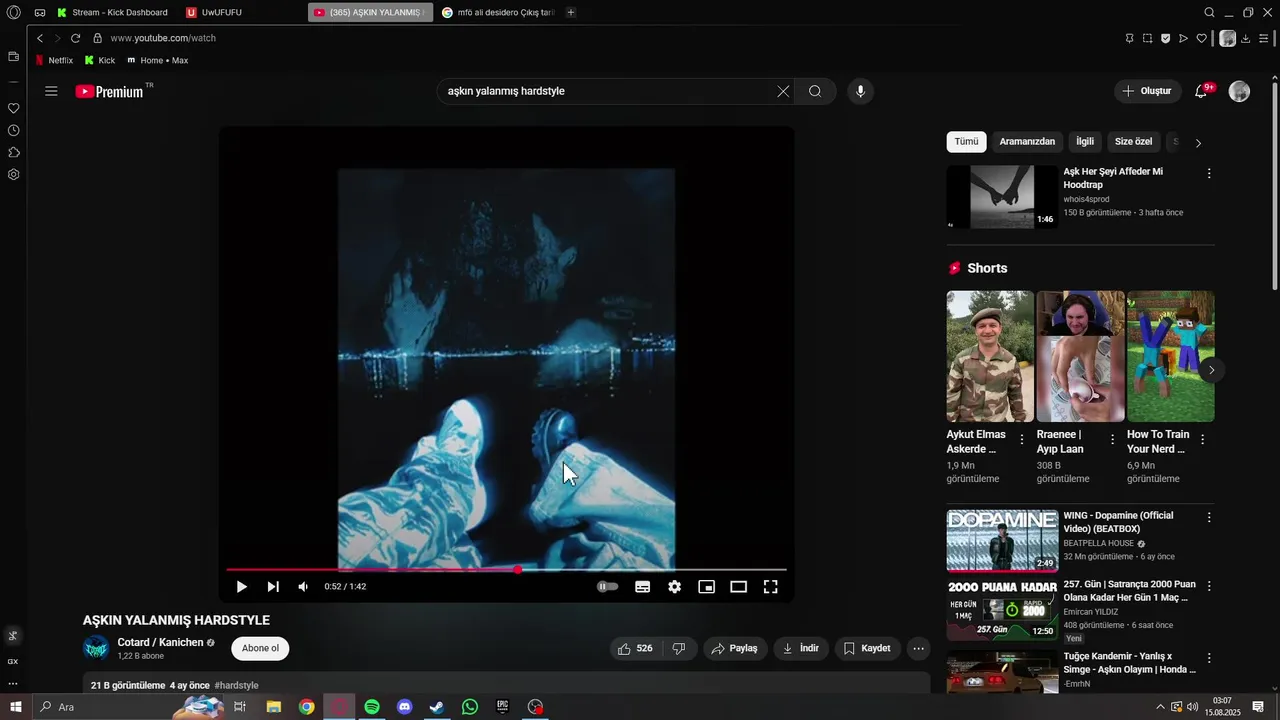Clear the search query X icon
This screenshot has height=720, width=1280.
783,91
